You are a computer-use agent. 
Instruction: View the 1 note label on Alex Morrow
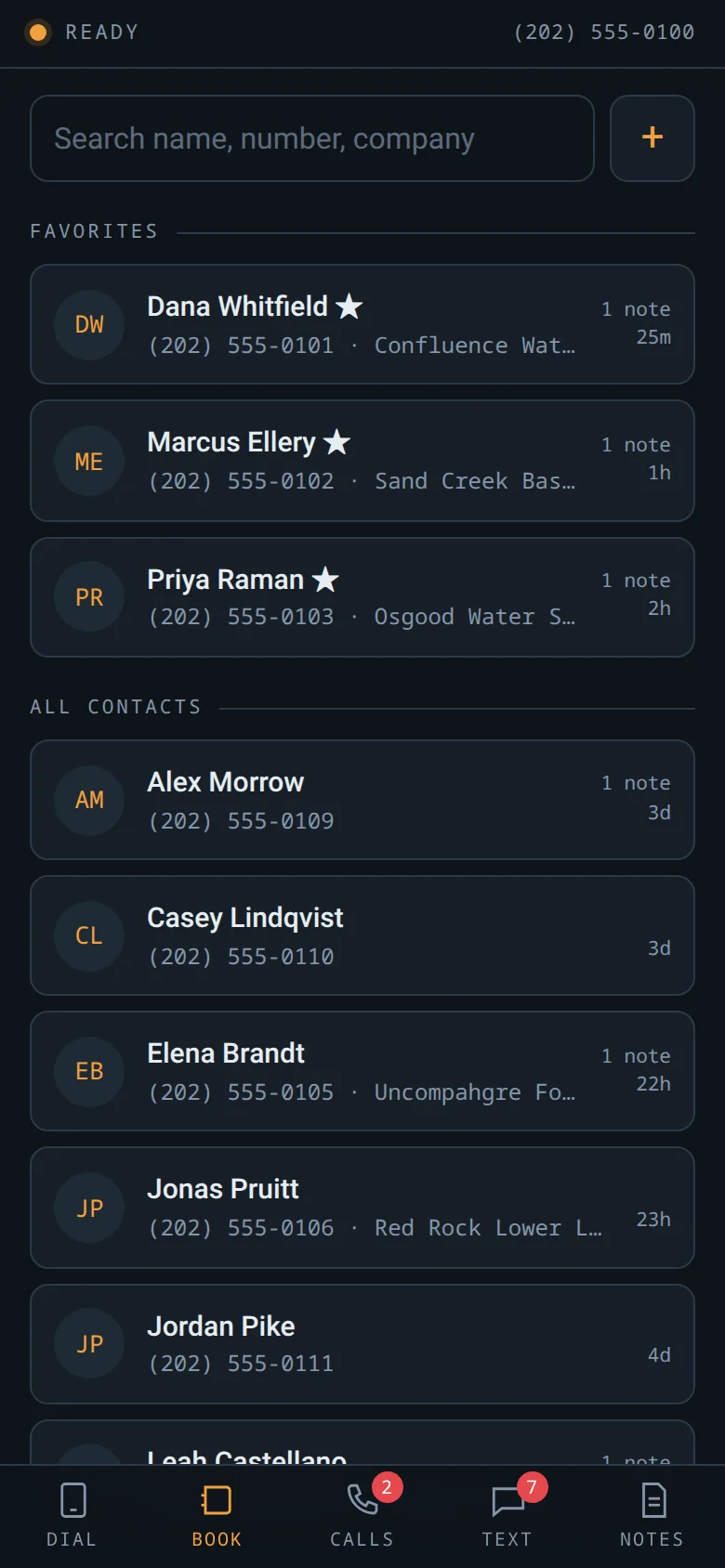(636, 783)
